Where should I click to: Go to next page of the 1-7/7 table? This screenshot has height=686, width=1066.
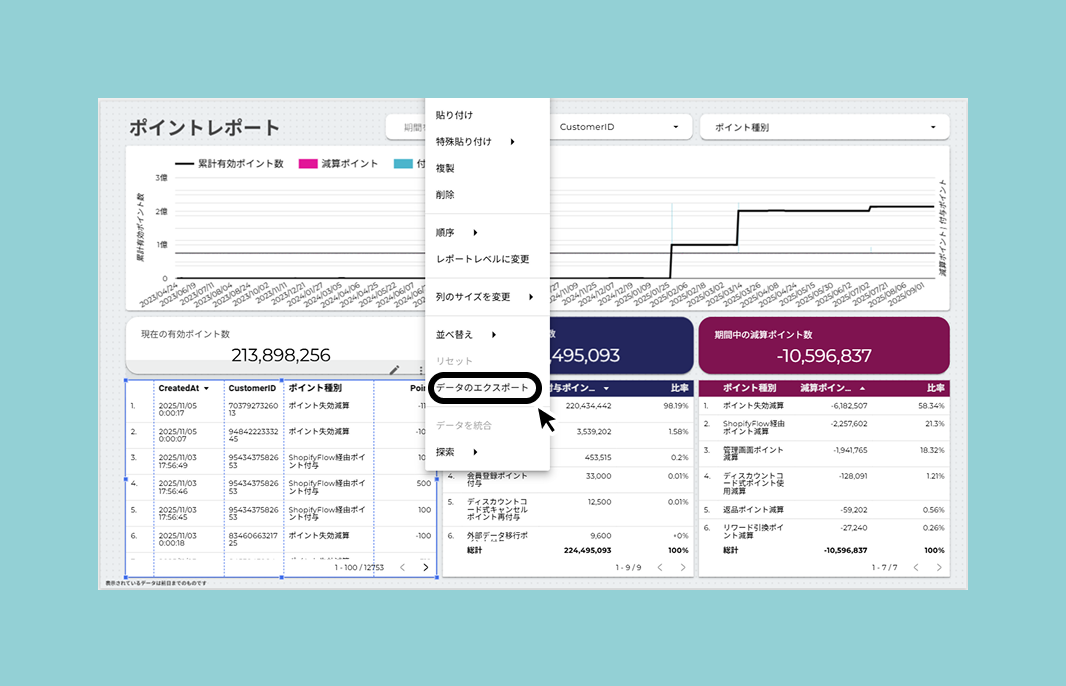(939, 567)
